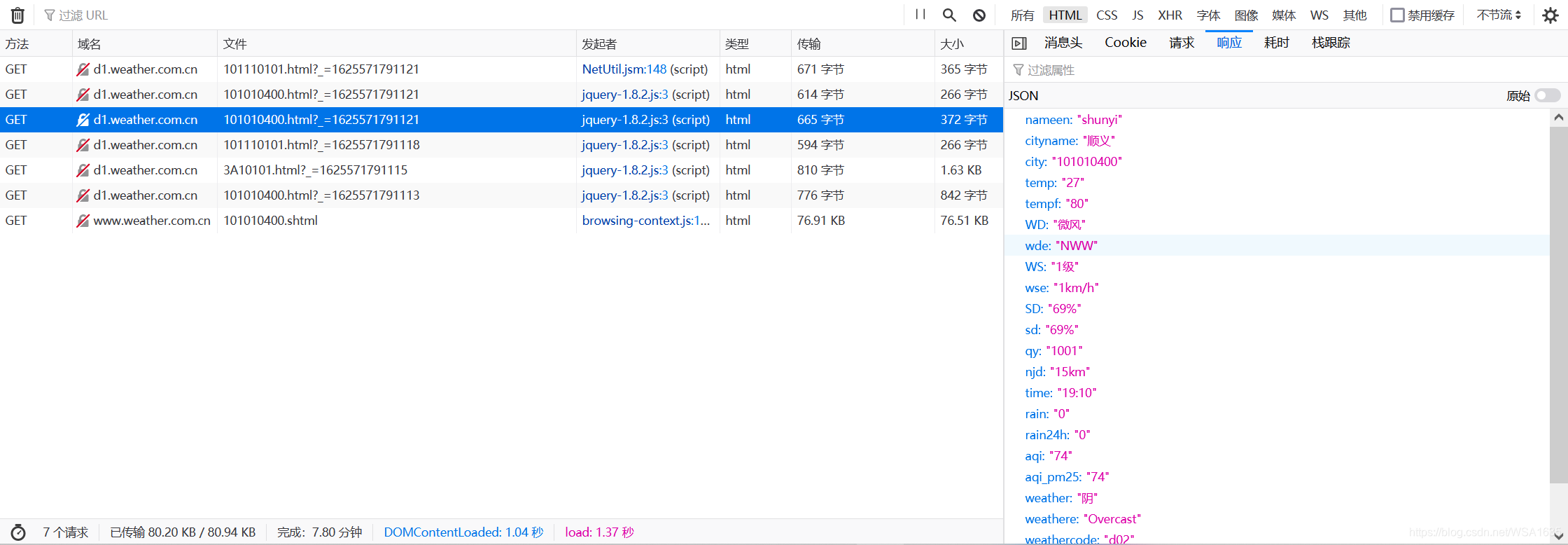Sort by the 域名 column header
The height and width of the screenshot is (545, 1568).
click(x=145, y=44)
